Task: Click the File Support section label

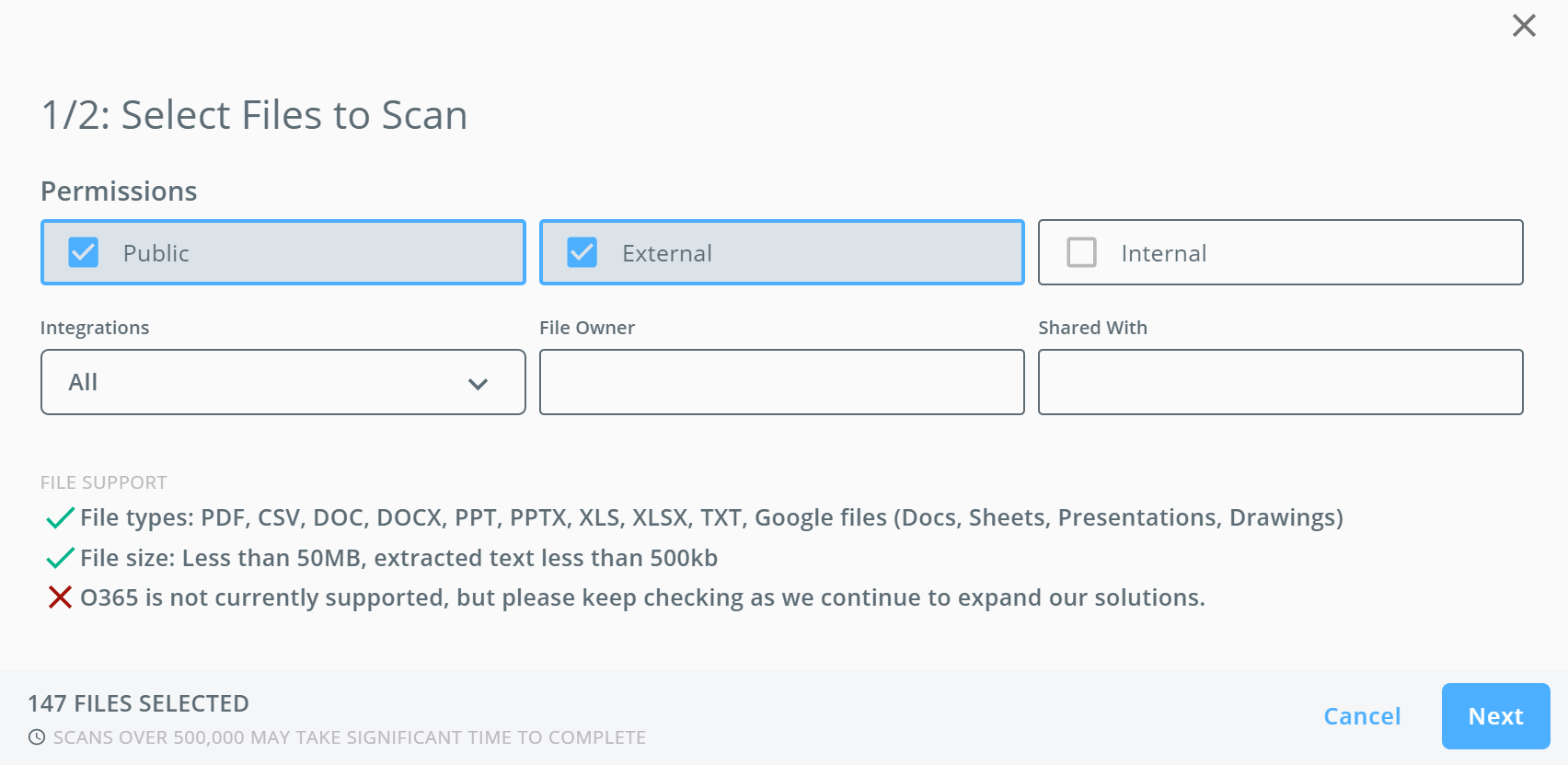Action: click(x=104, y=482)
